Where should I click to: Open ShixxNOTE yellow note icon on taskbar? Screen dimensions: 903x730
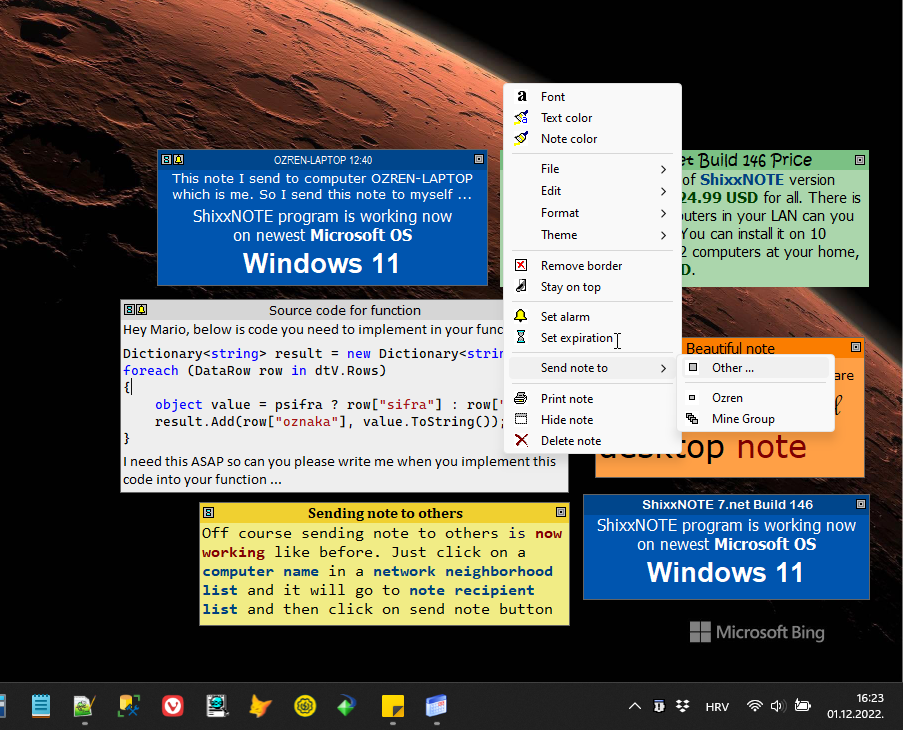[392, 706]
